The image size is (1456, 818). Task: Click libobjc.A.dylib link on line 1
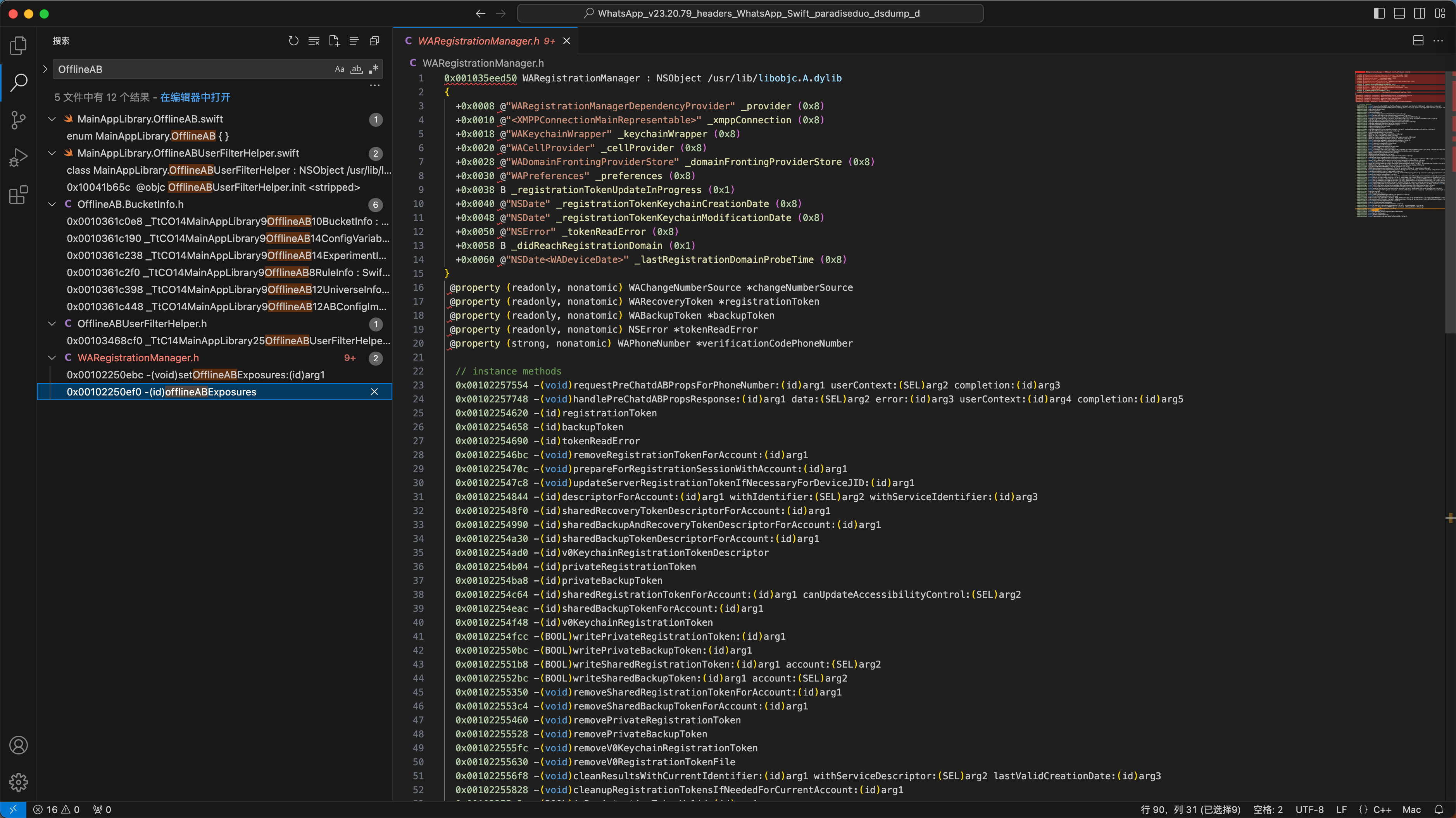pos(799,78)
